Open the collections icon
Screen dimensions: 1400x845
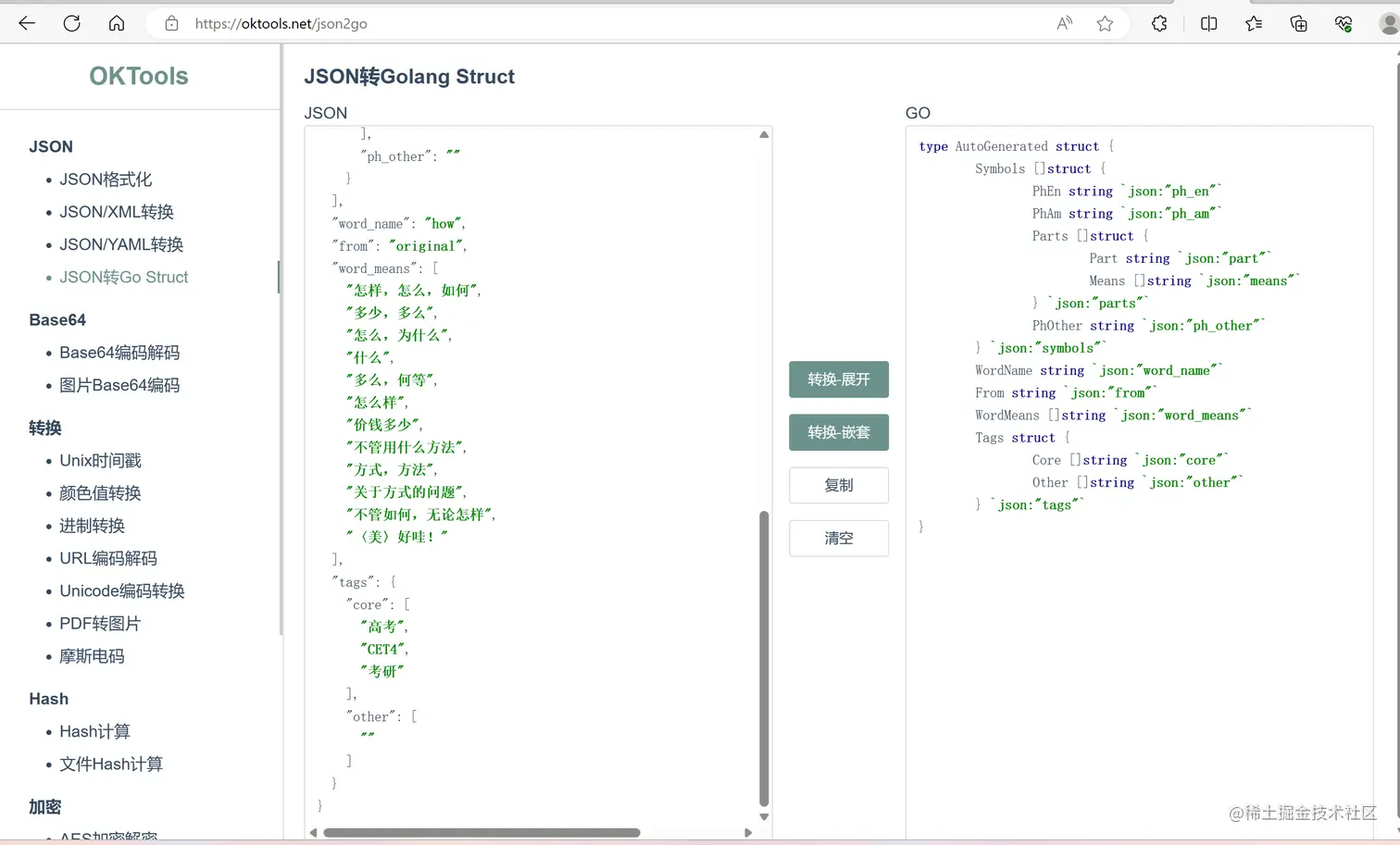coord(1298,23)
